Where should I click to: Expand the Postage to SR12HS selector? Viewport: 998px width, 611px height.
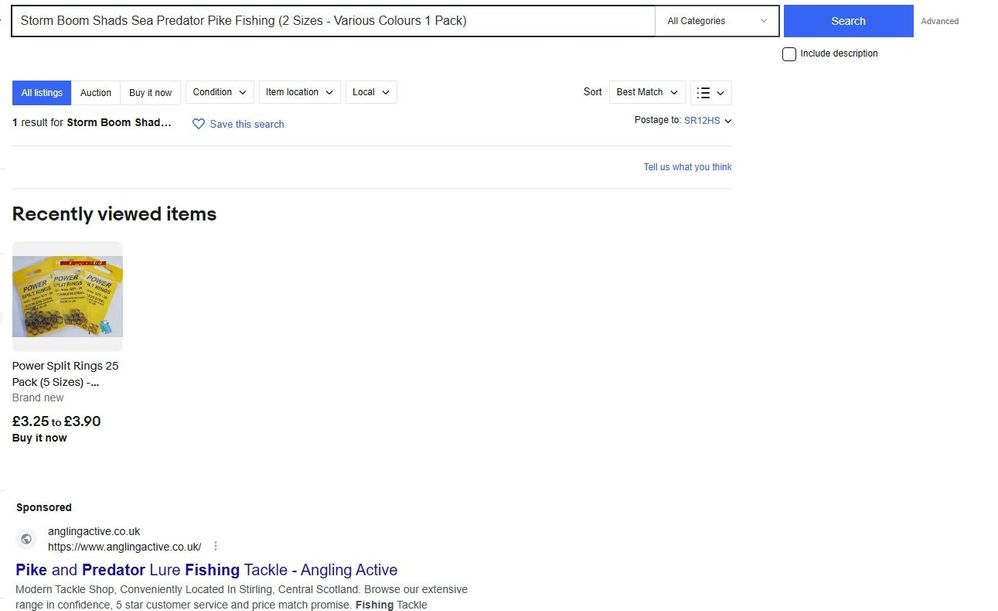(x=707, y=121)
